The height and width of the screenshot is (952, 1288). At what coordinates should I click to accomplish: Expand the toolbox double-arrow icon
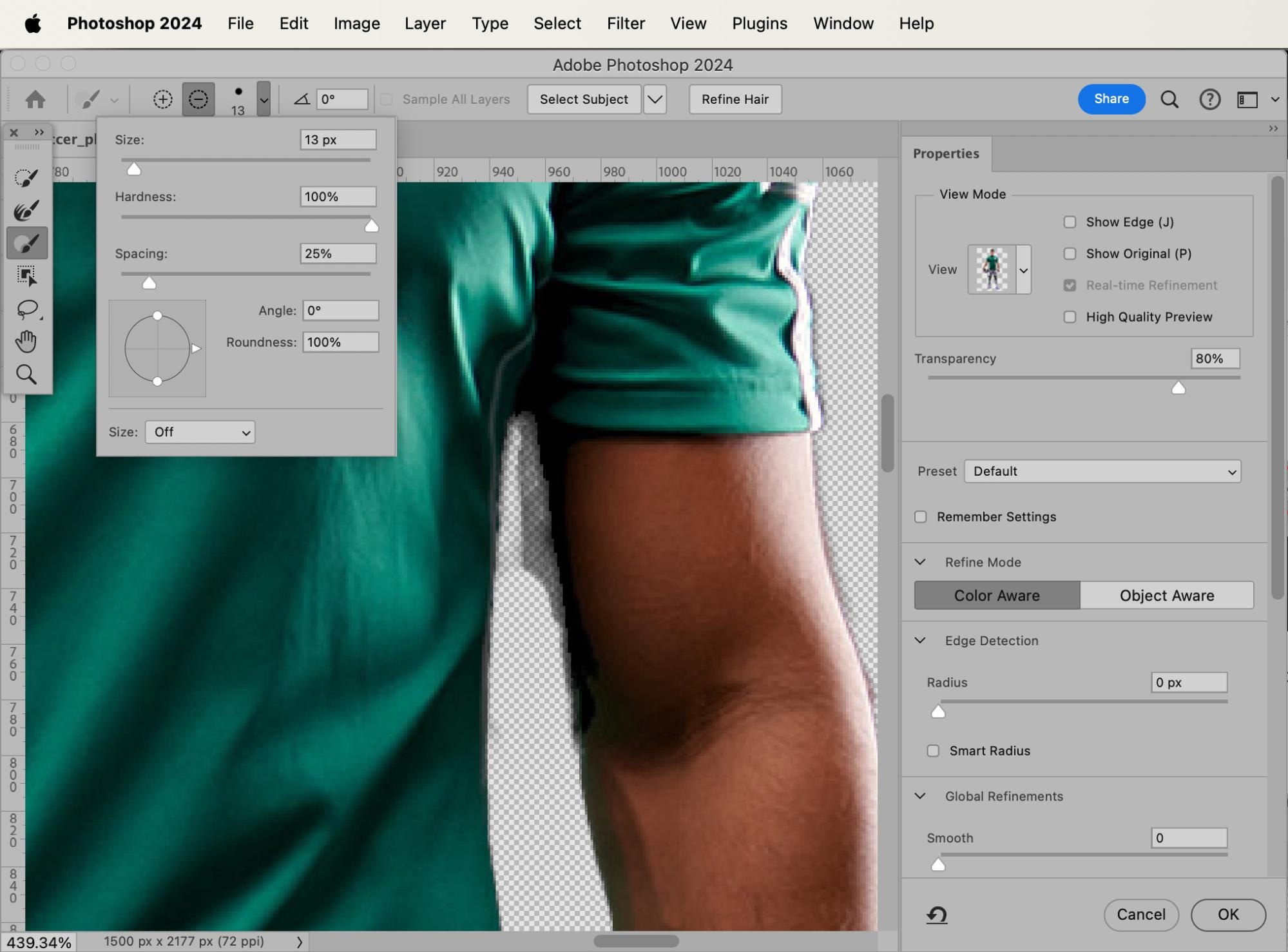click(x=39, y=132)
